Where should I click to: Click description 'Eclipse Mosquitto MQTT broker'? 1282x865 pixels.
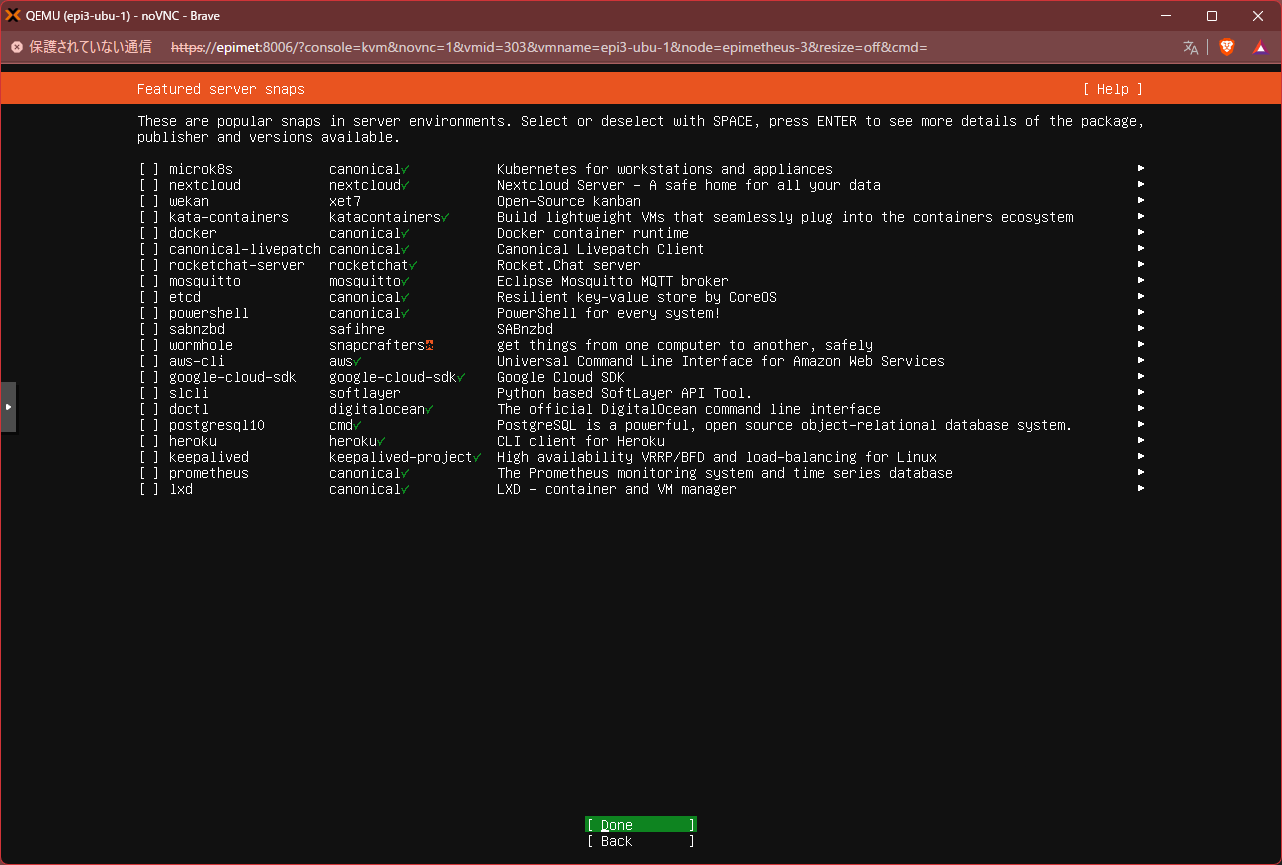[x=613, y=281]
